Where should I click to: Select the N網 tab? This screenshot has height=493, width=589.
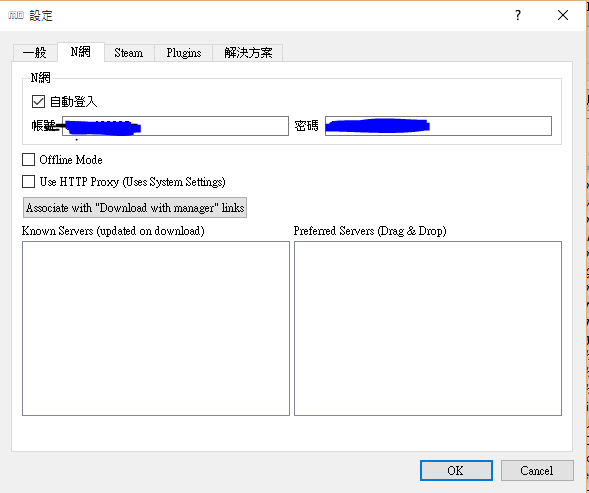pos(81,51)
